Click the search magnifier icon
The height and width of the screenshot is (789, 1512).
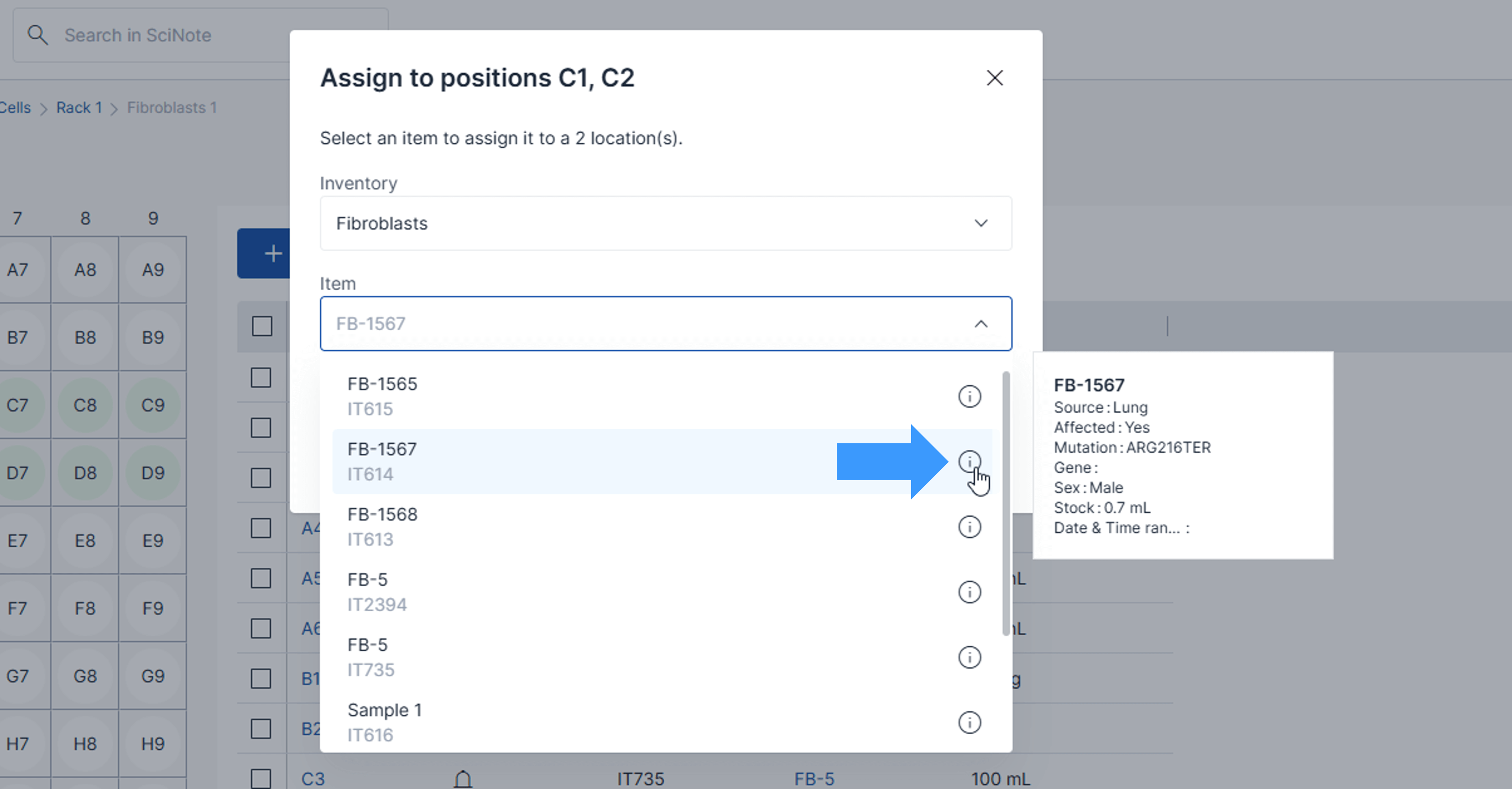(x=37, y=35)
